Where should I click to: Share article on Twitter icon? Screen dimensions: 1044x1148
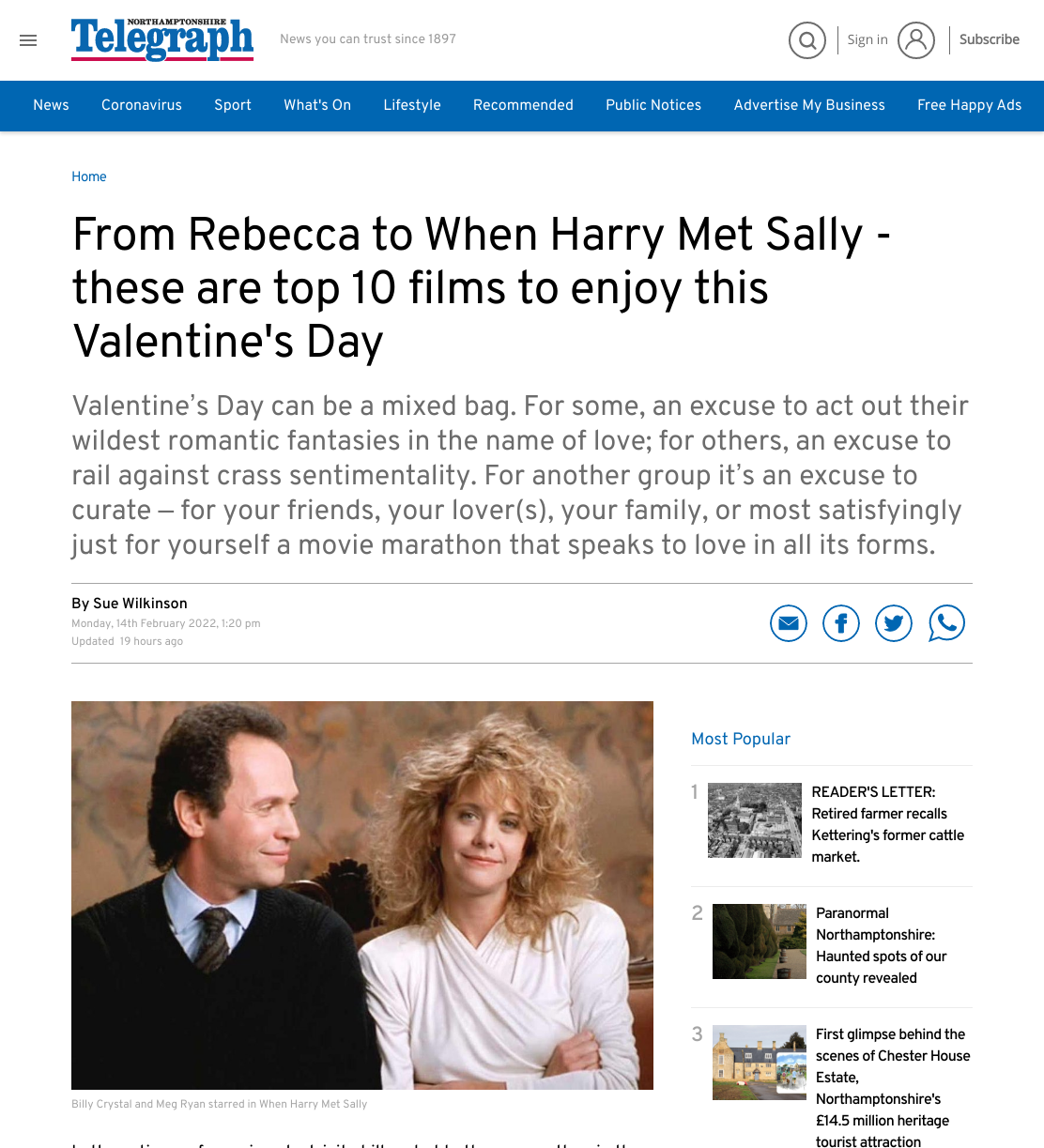pyautogui.click(x=894, y=623)
